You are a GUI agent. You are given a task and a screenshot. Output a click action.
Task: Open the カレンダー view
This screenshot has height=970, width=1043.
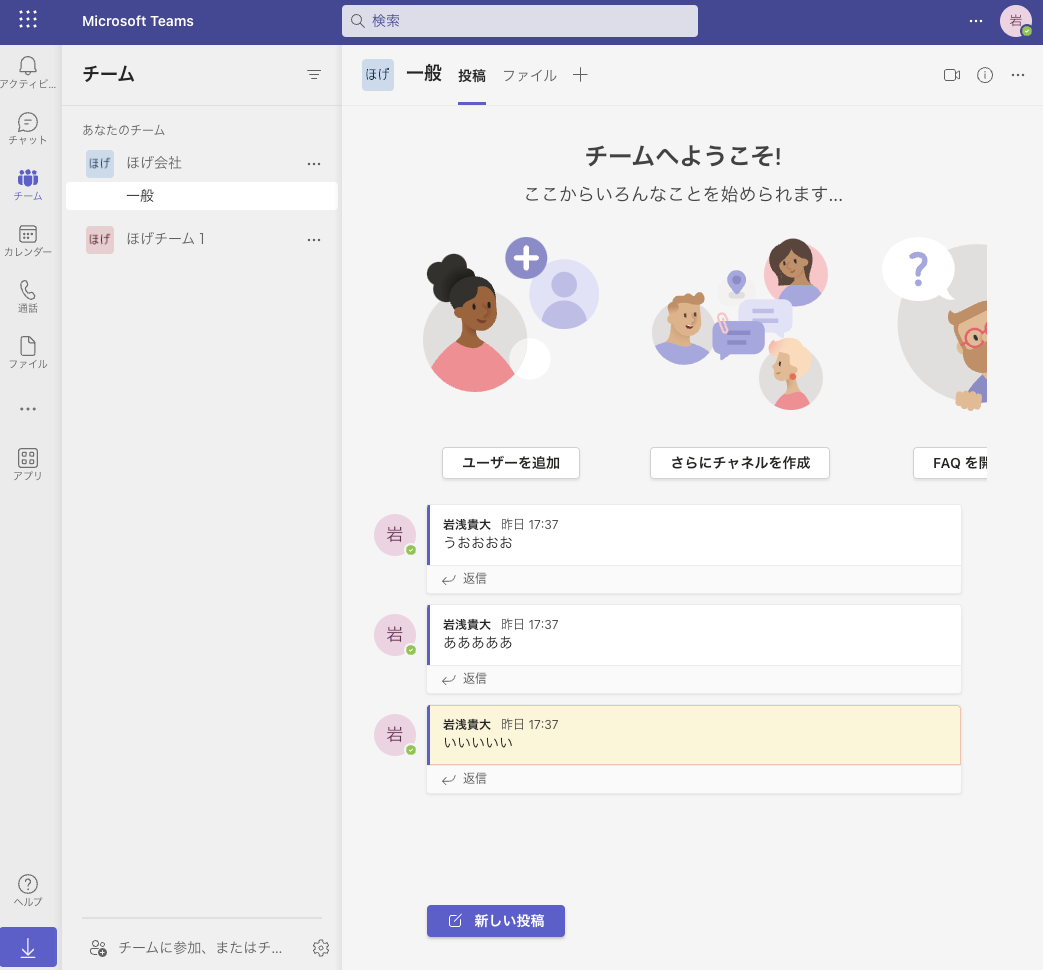28,240
